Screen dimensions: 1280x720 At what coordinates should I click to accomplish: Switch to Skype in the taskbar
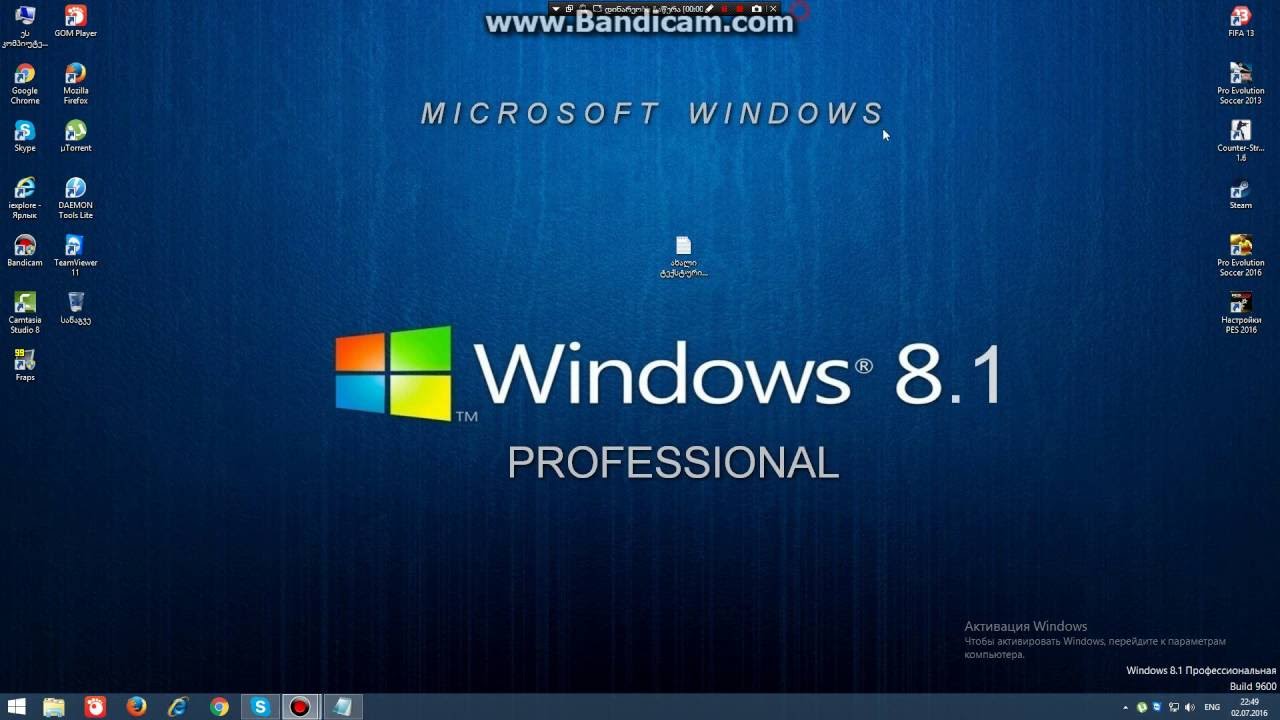point(260,707)
